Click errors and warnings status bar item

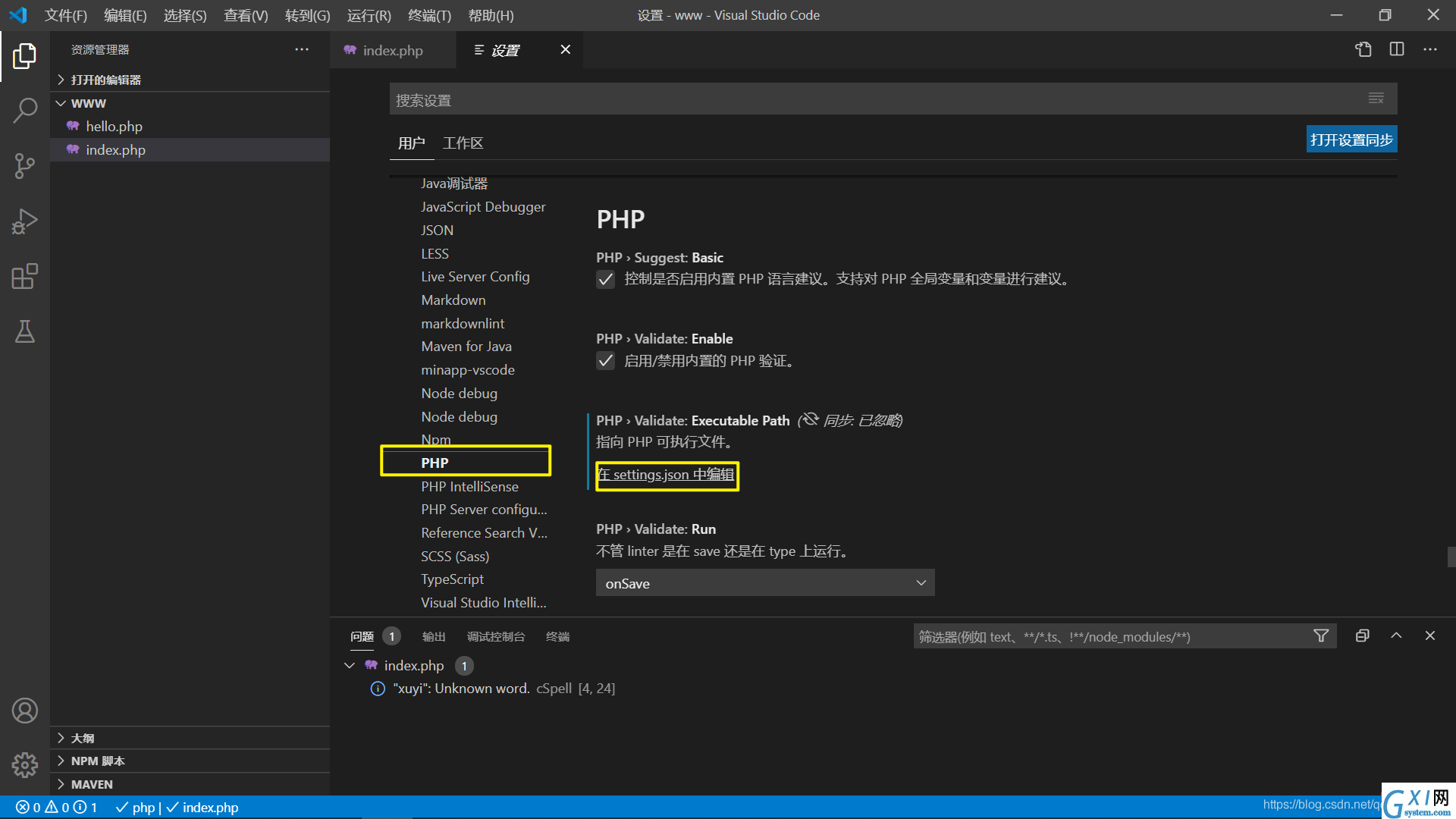tap(57, 808)
